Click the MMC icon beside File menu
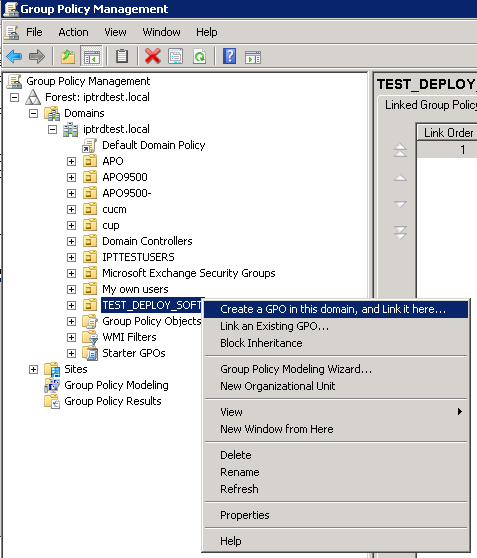This screenshot has width=477, height=558. tap(12, 32)
